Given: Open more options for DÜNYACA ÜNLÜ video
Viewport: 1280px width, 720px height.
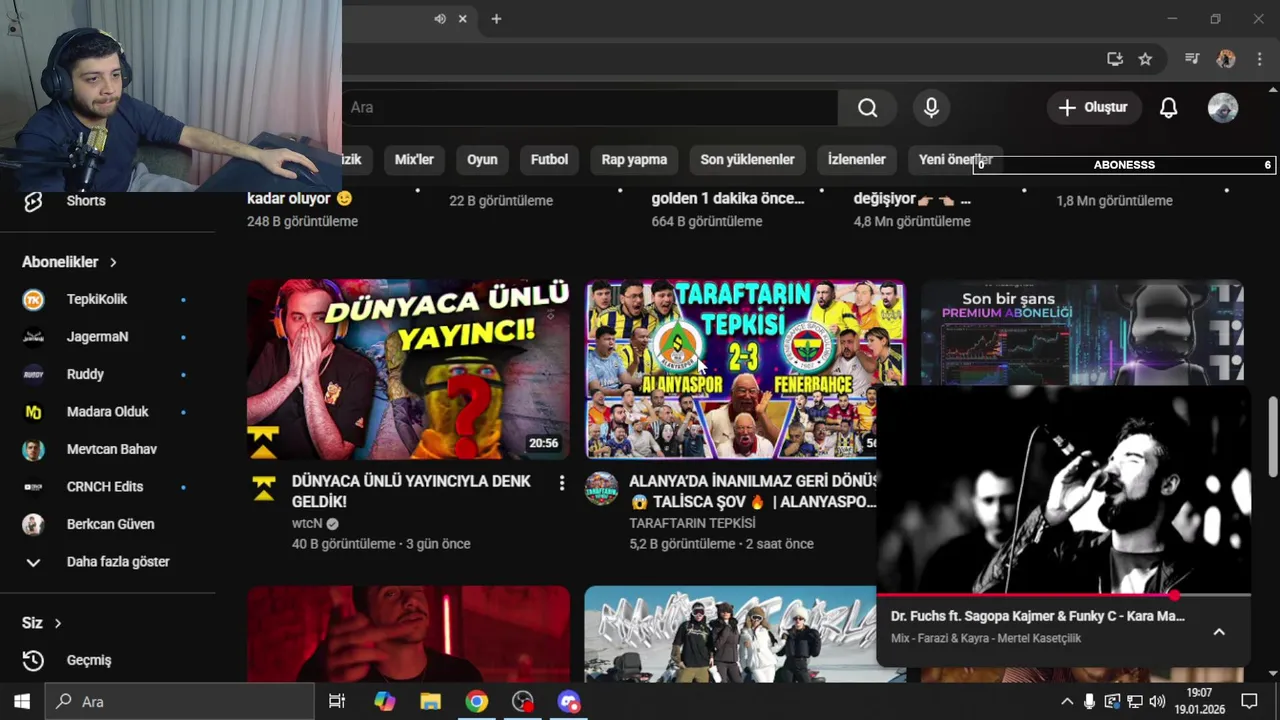Looking at the screenshot, I should pyautogui.click(x=561, y=484).
